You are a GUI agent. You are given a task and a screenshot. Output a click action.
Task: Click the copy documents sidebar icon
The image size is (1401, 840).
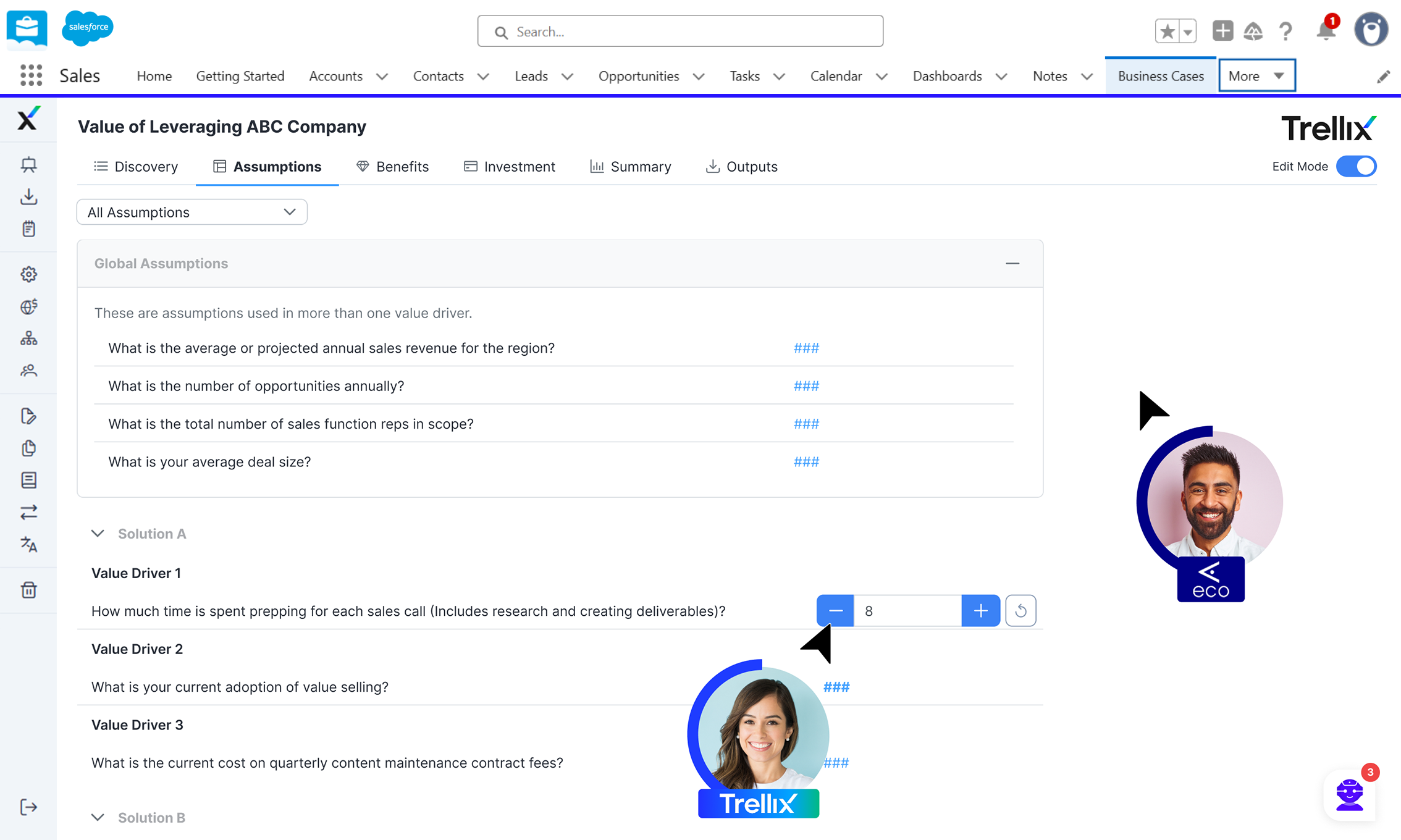tap(28, 448)
